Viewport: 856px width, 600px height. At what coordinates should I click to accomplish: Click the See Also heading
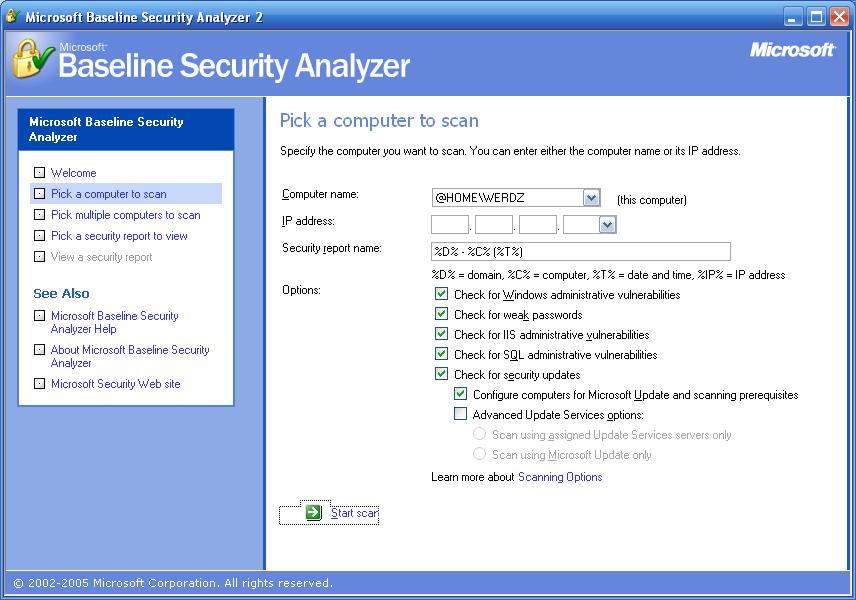point(61,293)
